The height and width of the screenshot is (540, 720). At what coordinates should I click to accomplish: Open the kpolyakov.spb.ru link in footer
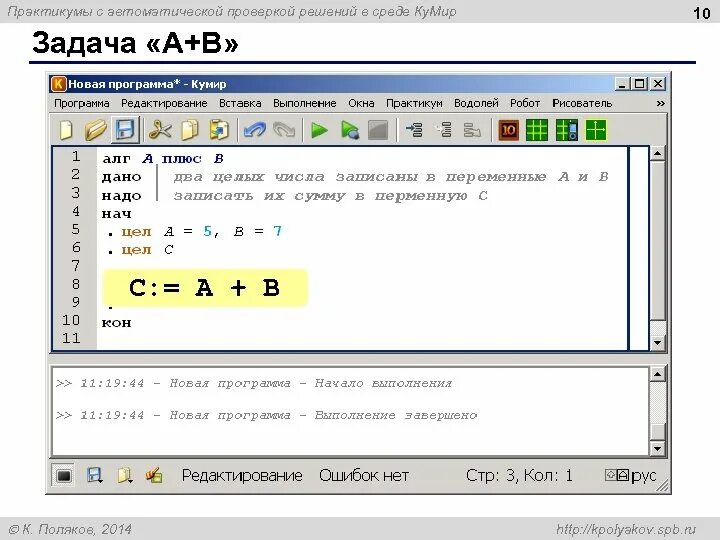(626, 529)
